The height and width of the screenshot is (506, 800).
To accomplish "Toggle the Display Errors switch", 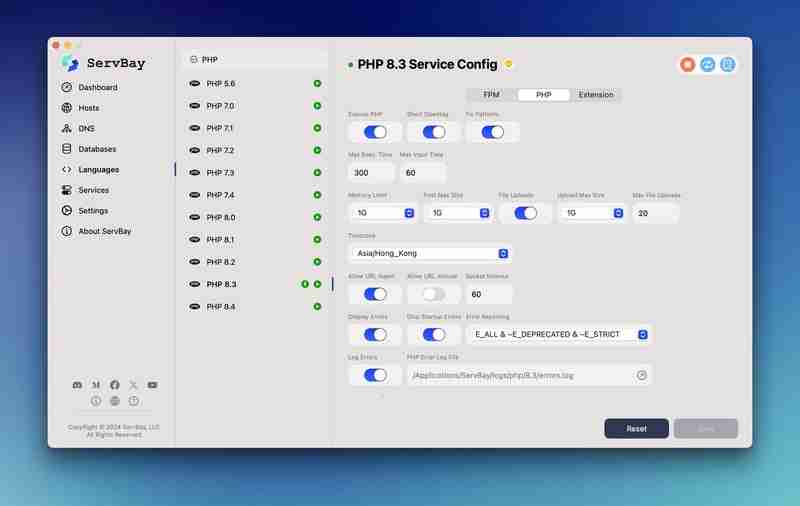I will 375,335.
